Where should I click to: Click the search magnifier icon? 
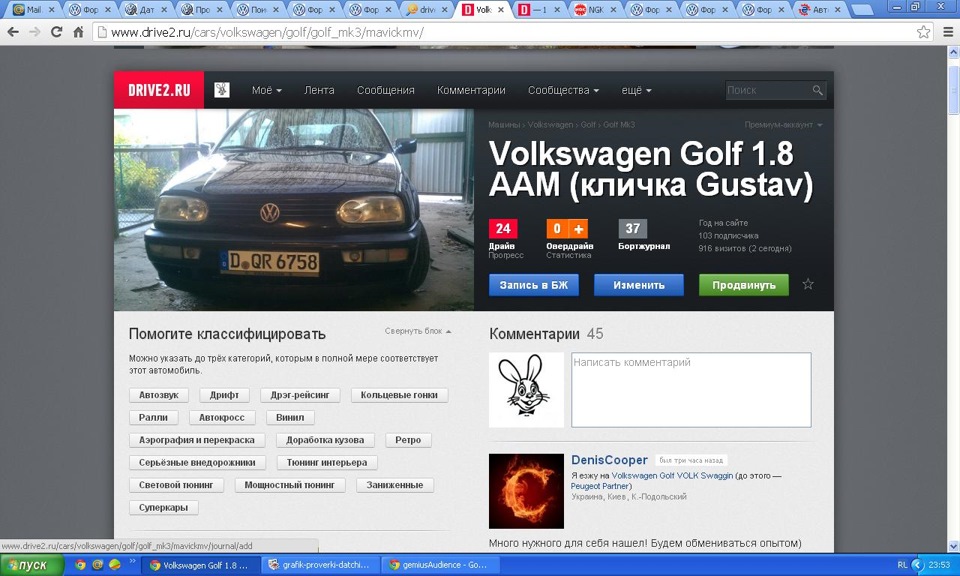pos(817,90)
